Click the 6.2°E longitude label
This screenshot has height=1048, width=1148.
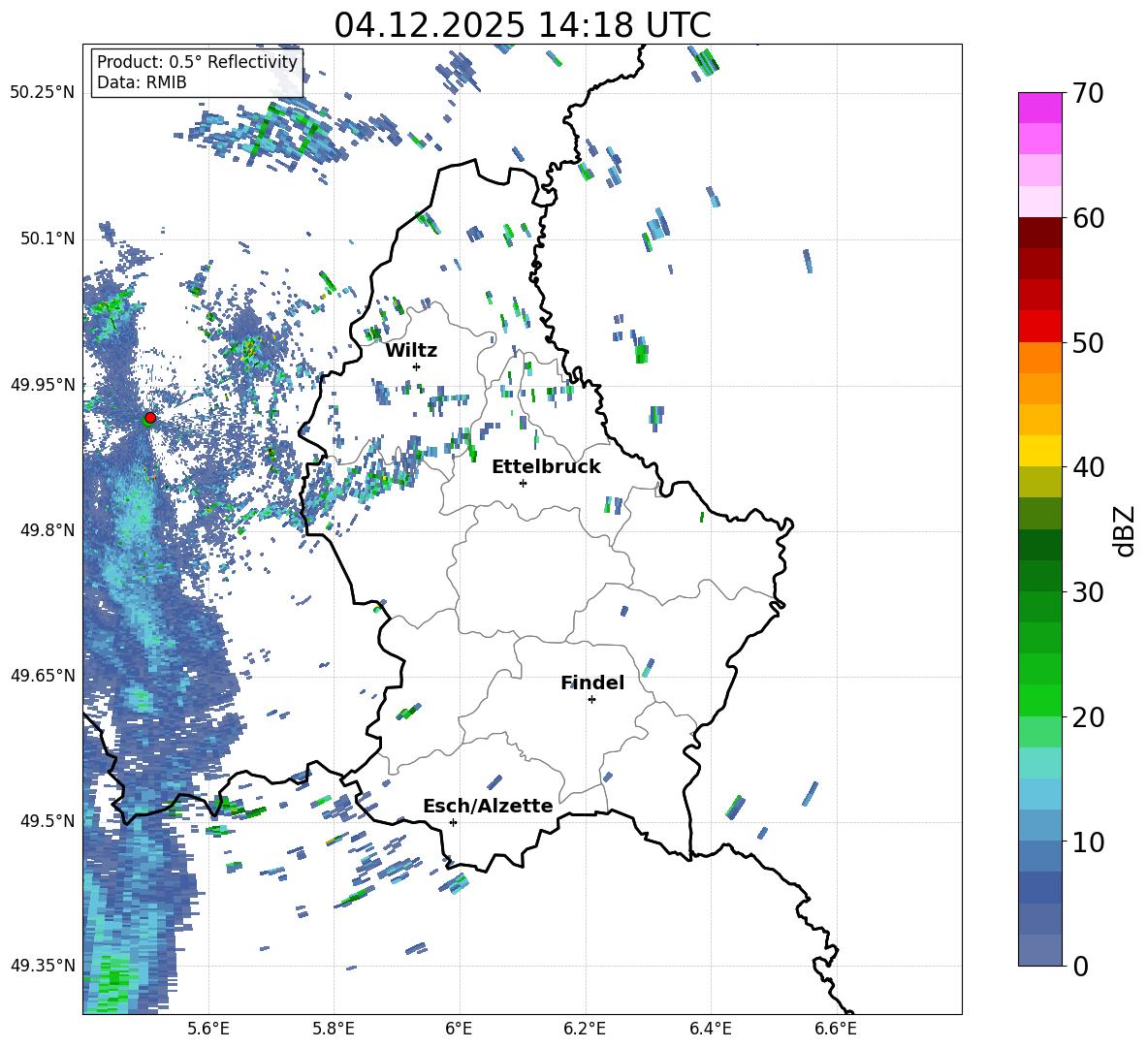pyautogui.click(x=585, y=1029)
